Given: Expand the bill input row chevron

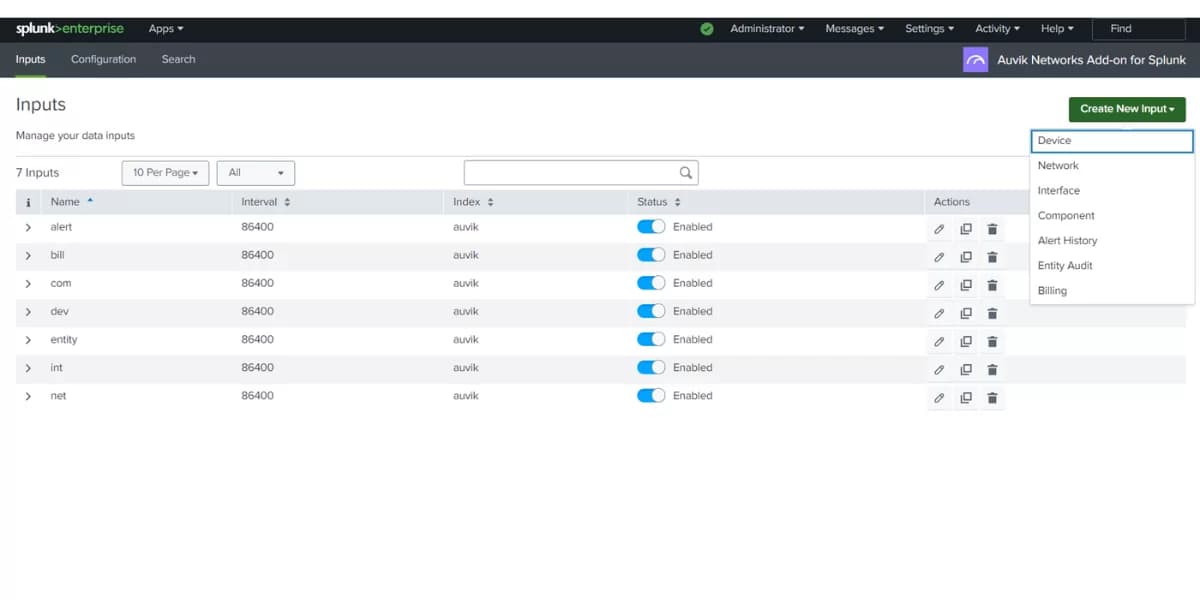Looking at the screenshot, I should click(28, 255).
